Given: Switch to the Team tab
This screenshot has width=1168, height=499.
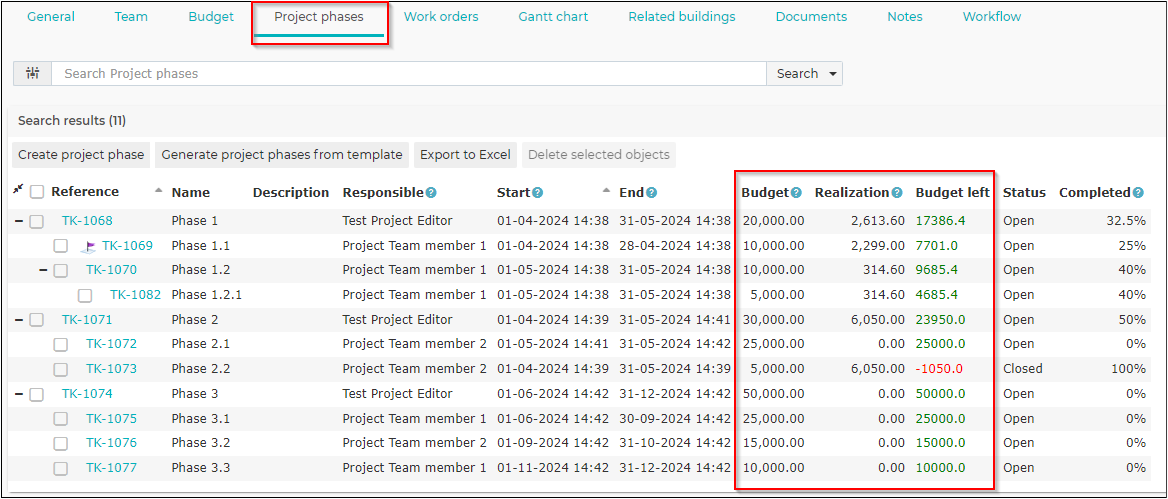Looking at the screenshot, I should (x=131, y=16).
